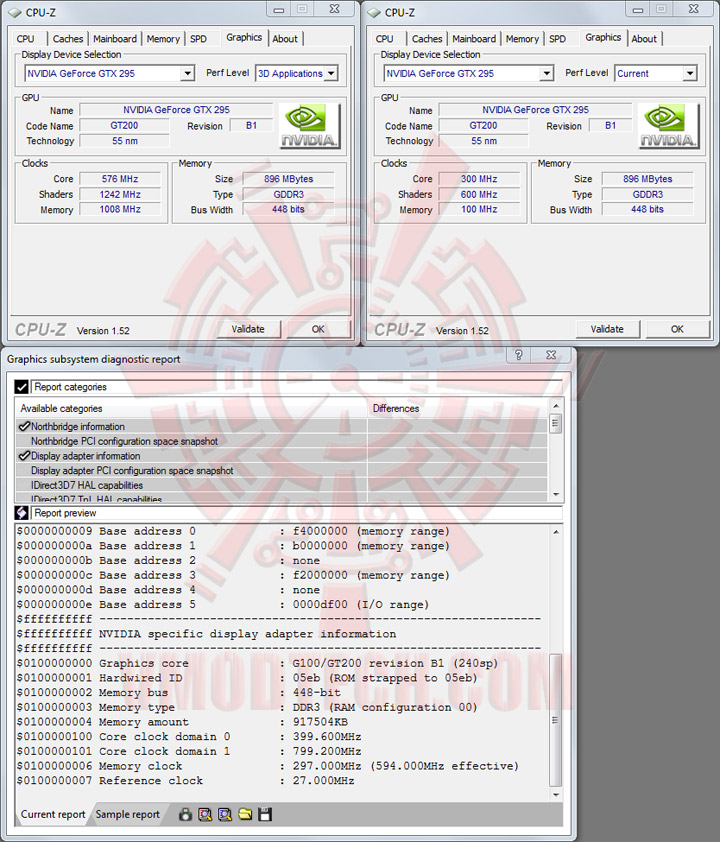Viewport: 720px width, 842px height.
Task: Click OK in left CPU-Z window
Action: pyautogui.click(x=318, y=329)
